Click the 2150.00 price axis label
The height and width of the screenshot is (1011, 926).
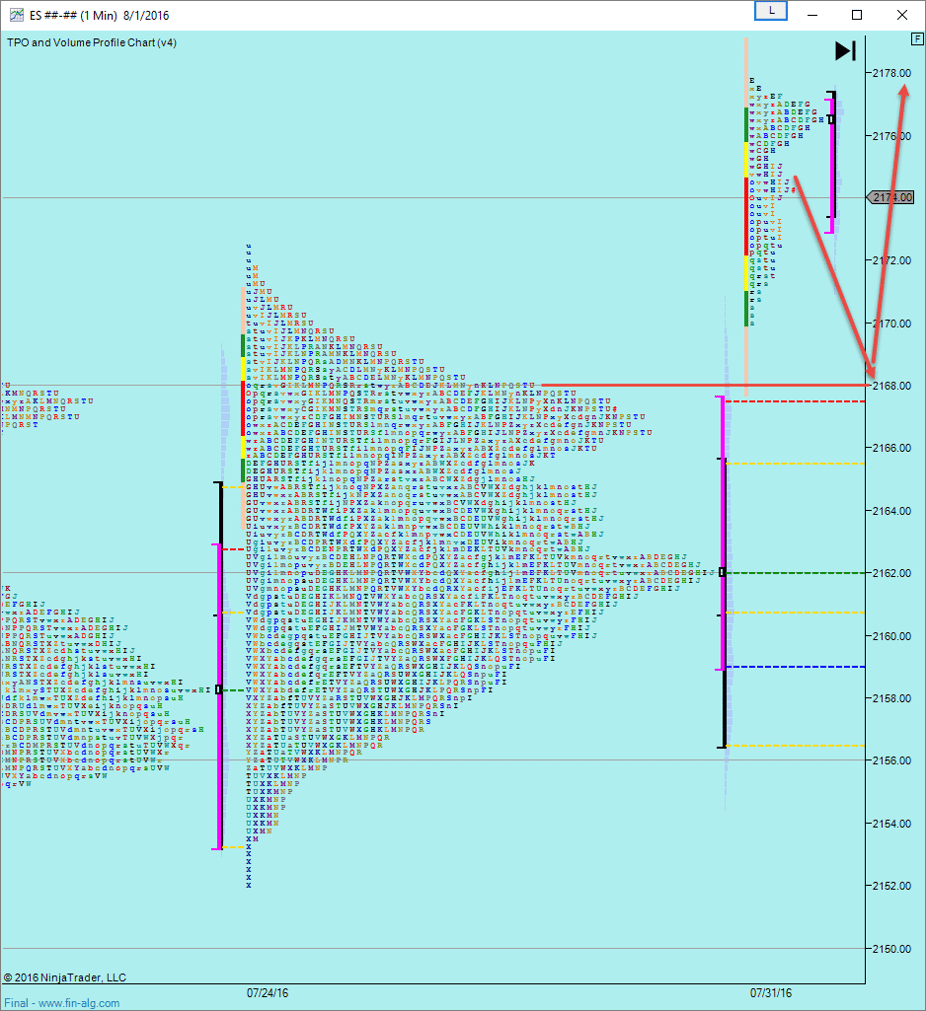tap(891, 948)
